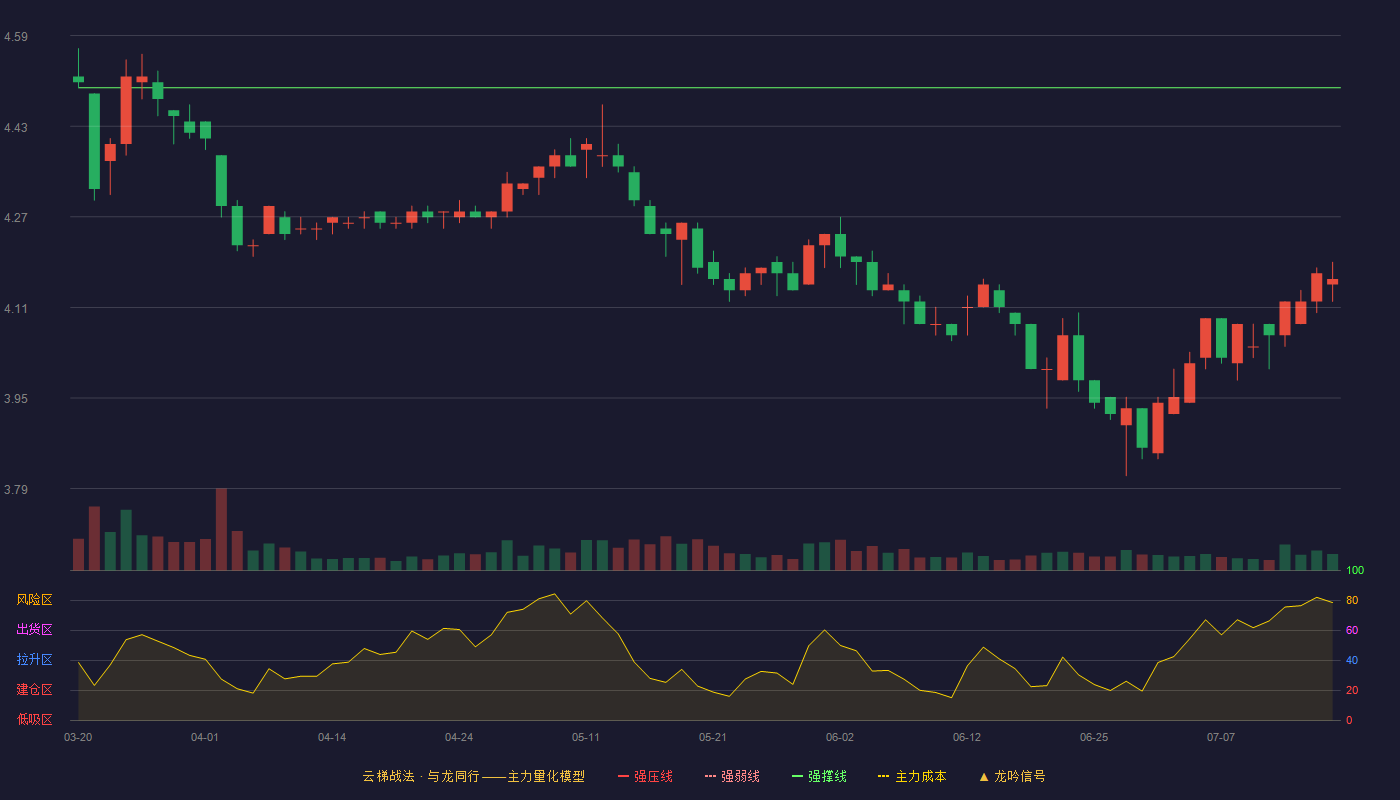Click the 07-07 date label
Image resolution: width=1400 pixels, height=800 pixels.
pos(1221,737)
